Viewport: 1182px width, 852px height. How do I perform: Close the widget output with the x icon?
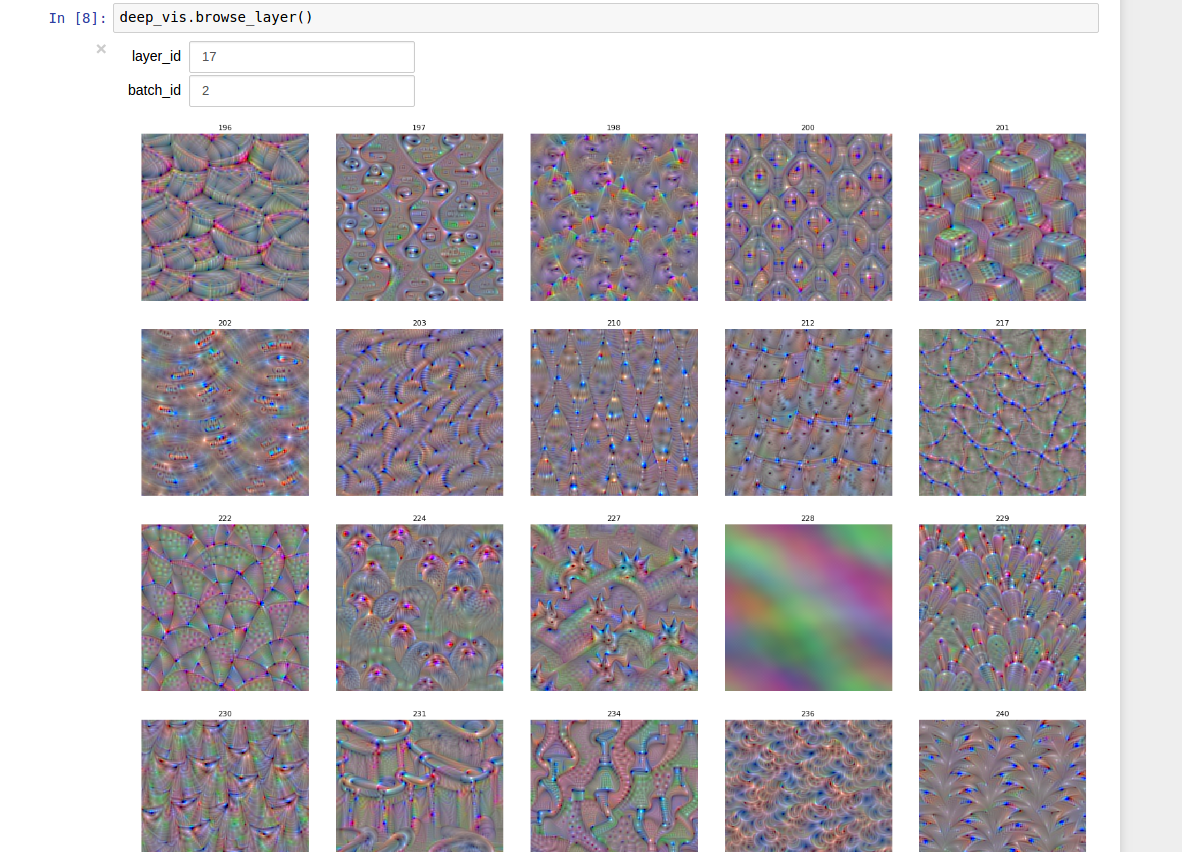coord(101,49)
